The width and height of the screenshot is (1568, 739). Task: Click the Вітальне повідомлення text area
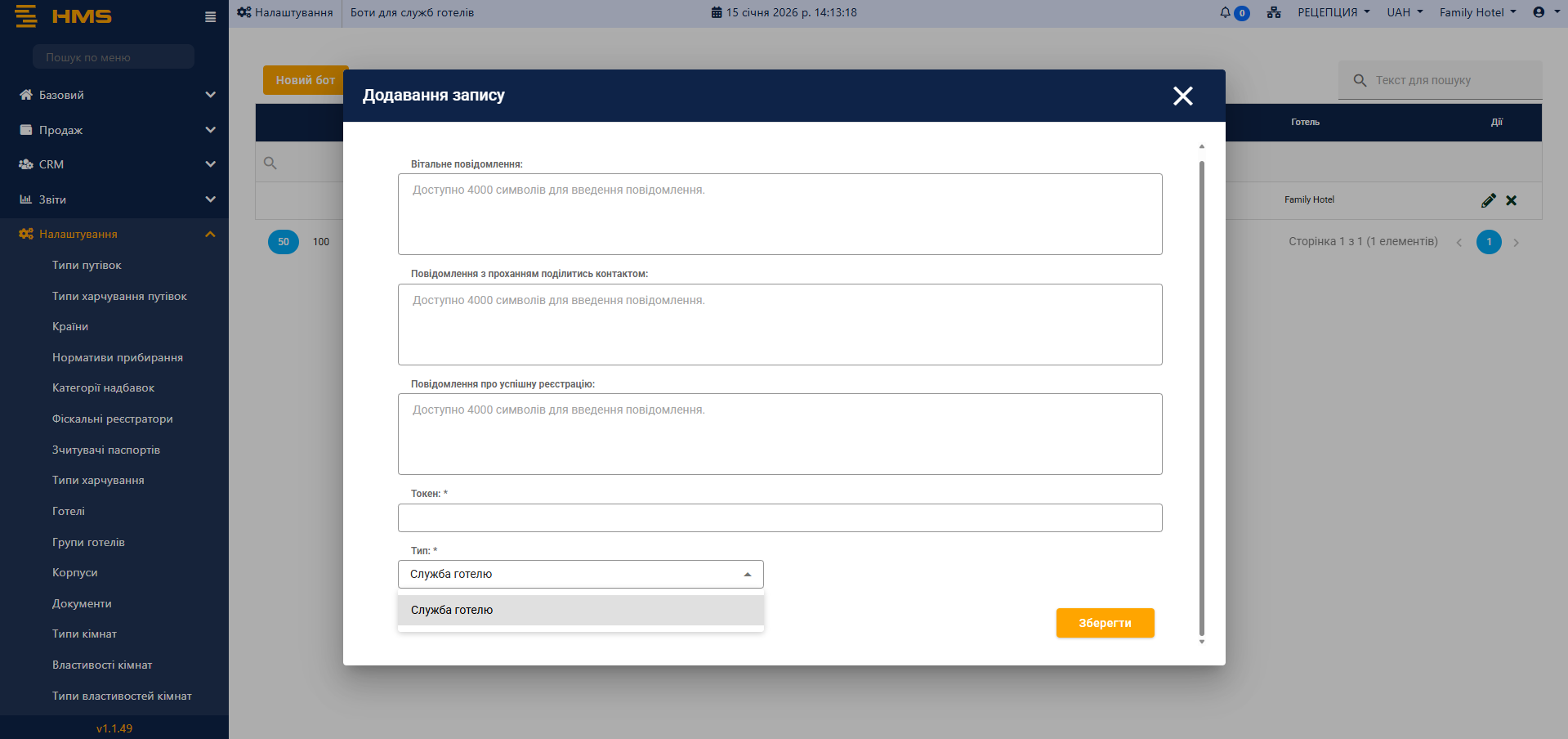tap(780, 214)
